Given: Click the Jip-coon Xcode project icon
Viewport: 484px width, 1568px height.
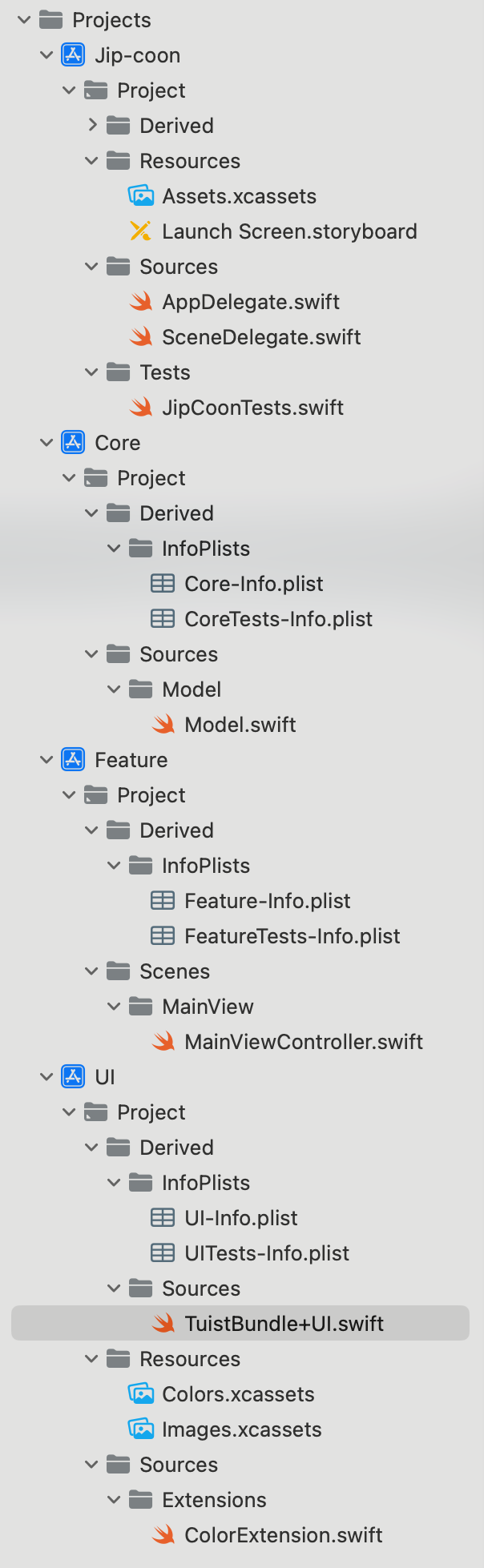Looking at the screenshot, I should click(x=73, y=55).
